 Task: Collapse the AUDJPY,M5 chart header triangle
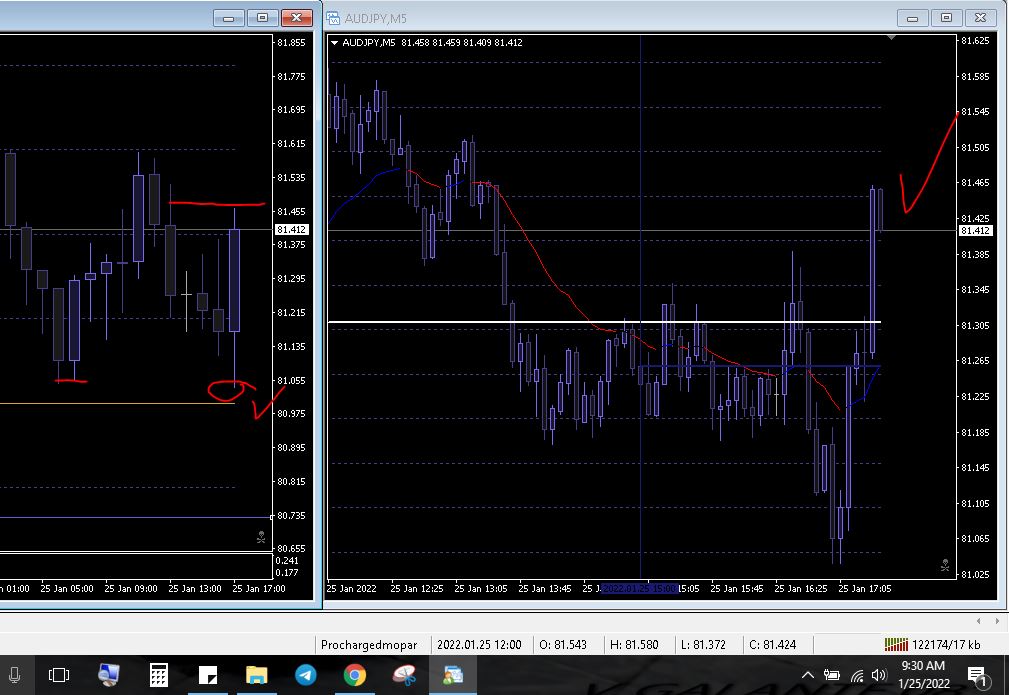[334, 43]
